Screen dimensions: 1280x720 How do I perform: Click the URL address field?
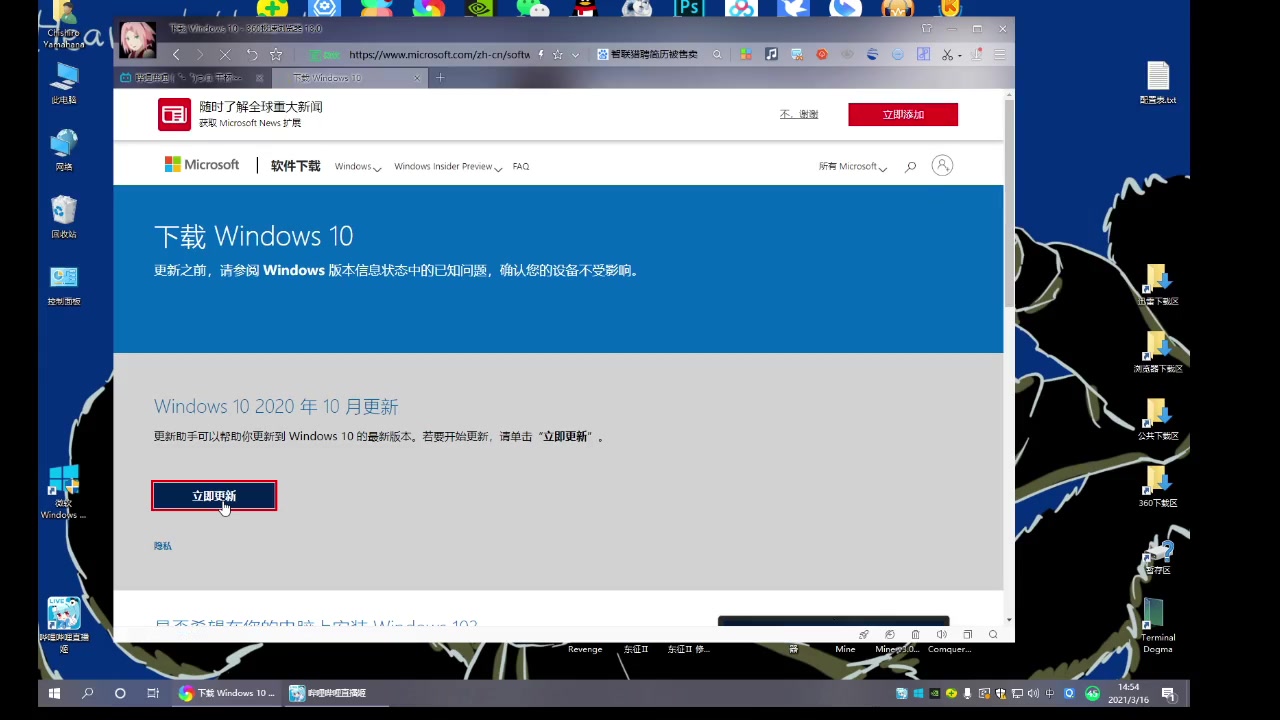click(x=439, y=55)
